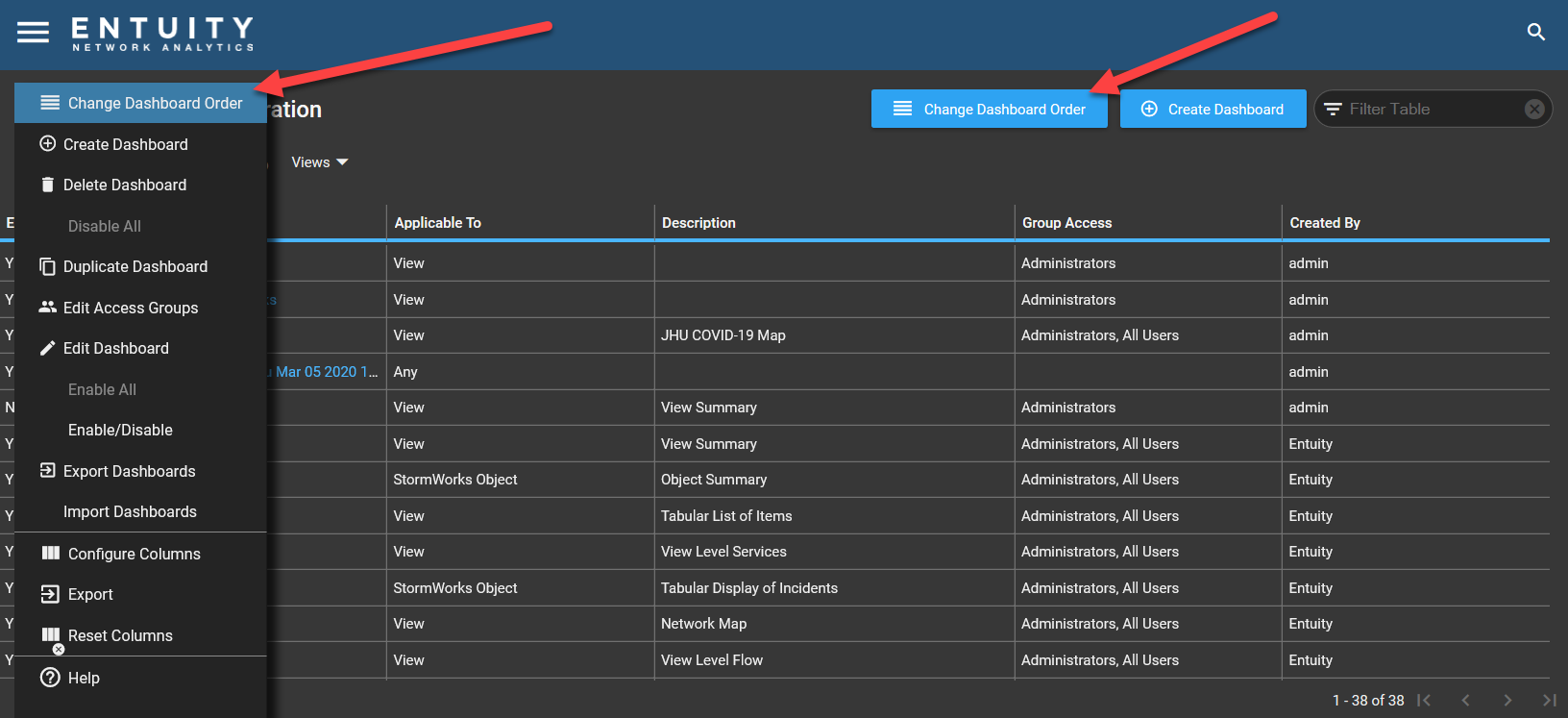Click the Duplicate Dashboard copy icon
Image resolution: width=1568 pixels, height=718 pixels.
pyautogui.click(x=47, y=266)
